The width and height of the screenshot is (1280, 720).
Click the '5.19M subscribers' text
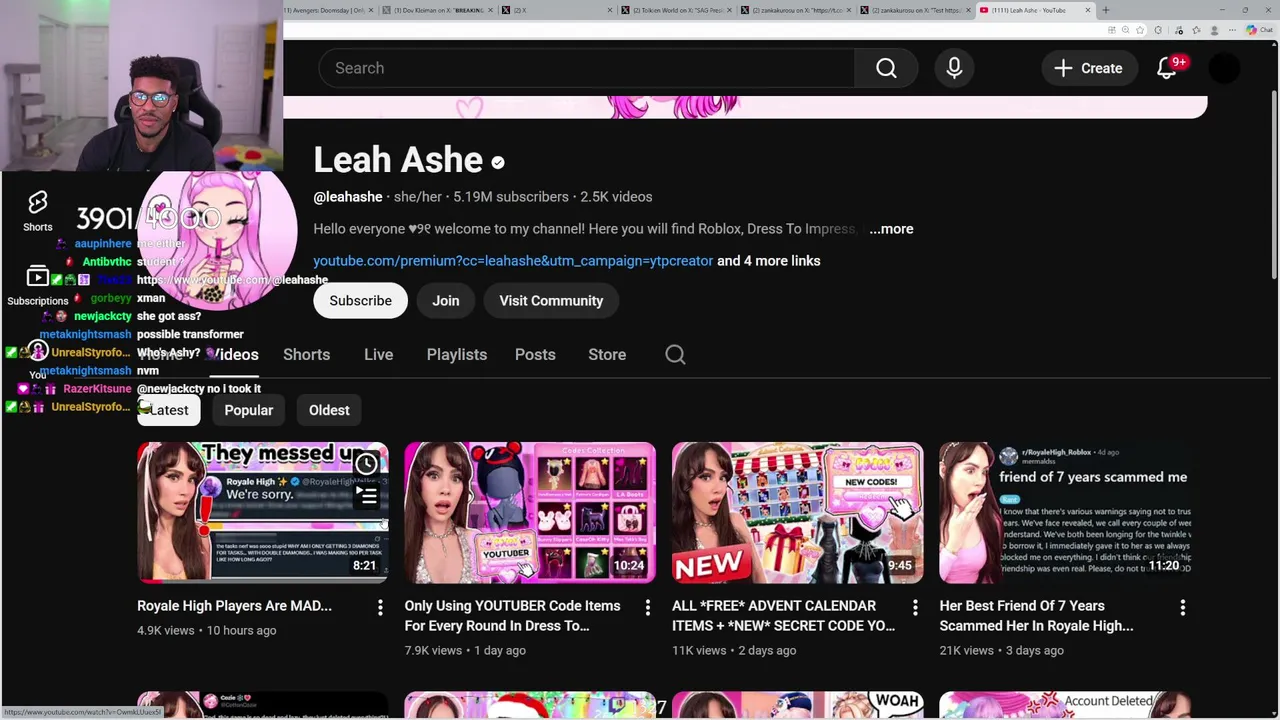click(x=511, y=197)
